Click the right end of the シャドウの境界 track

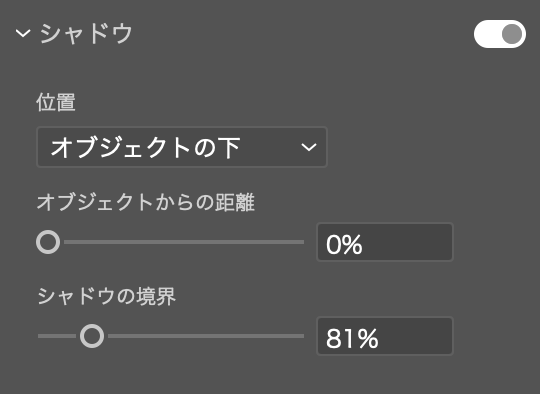pos(301,336)
